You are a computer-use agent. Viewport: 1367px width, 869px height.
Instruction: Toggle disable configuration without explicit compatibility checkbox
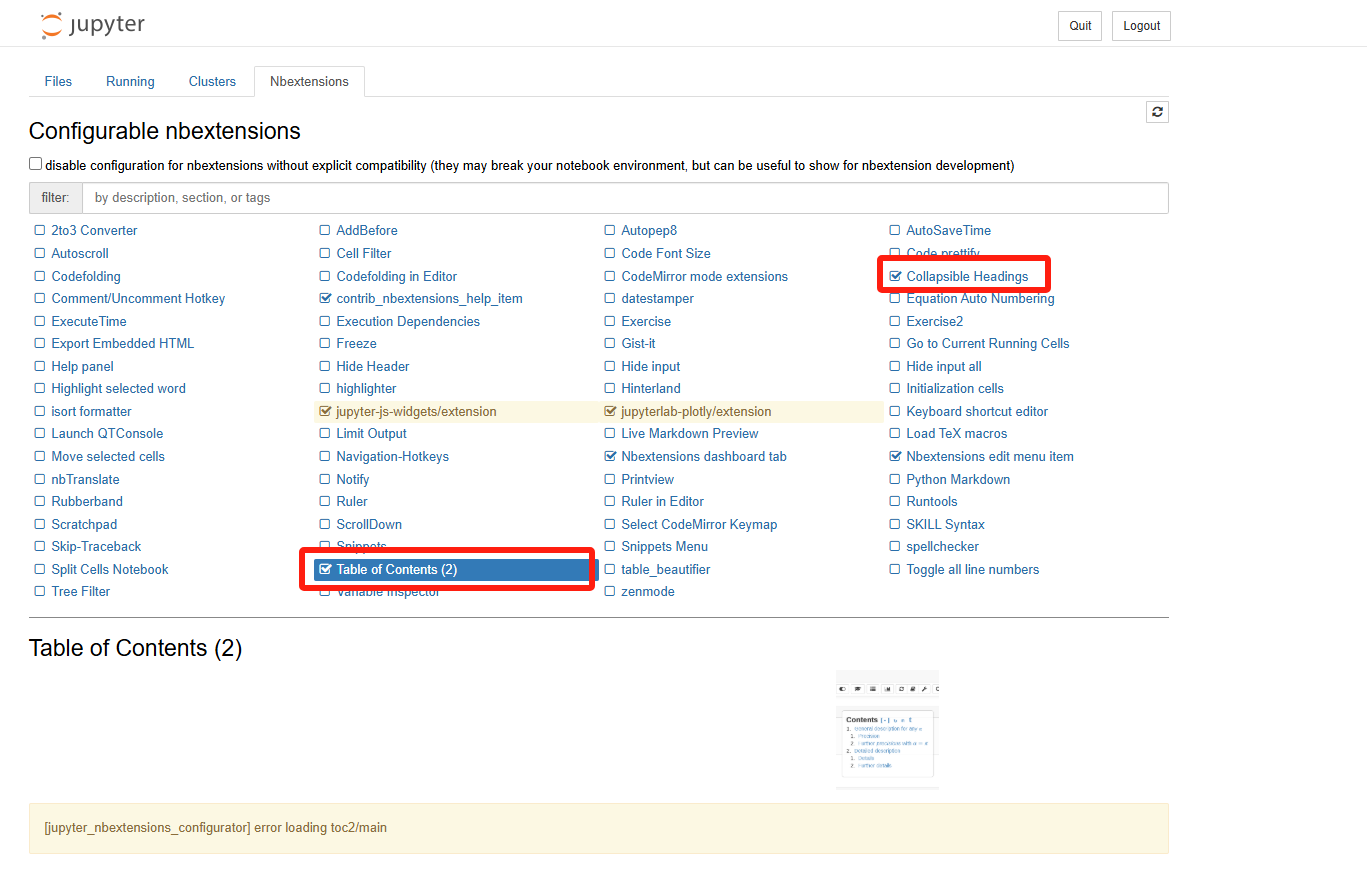[x=36, y=164]
